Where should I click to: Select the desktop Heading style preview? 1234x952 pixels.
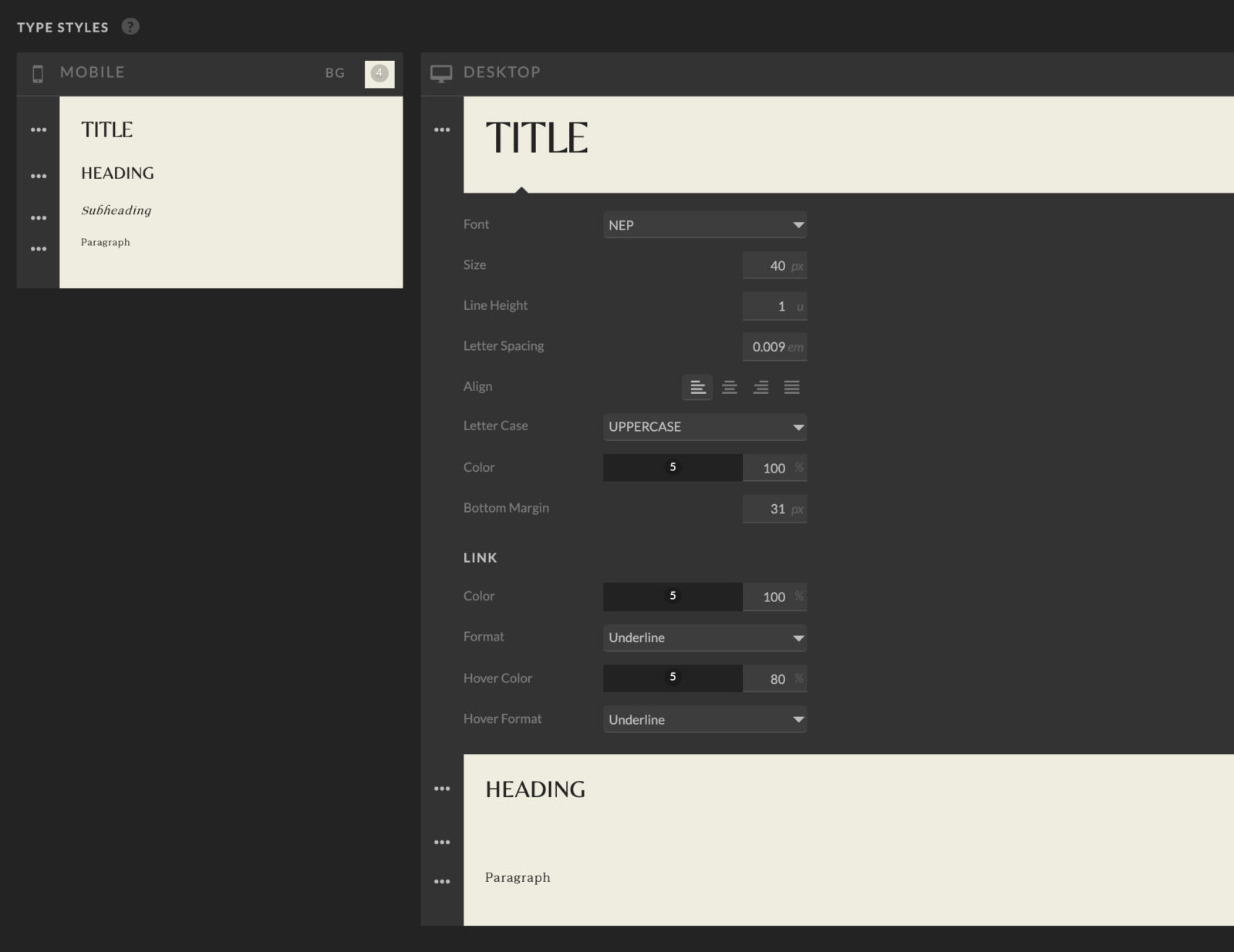(535, 789)
